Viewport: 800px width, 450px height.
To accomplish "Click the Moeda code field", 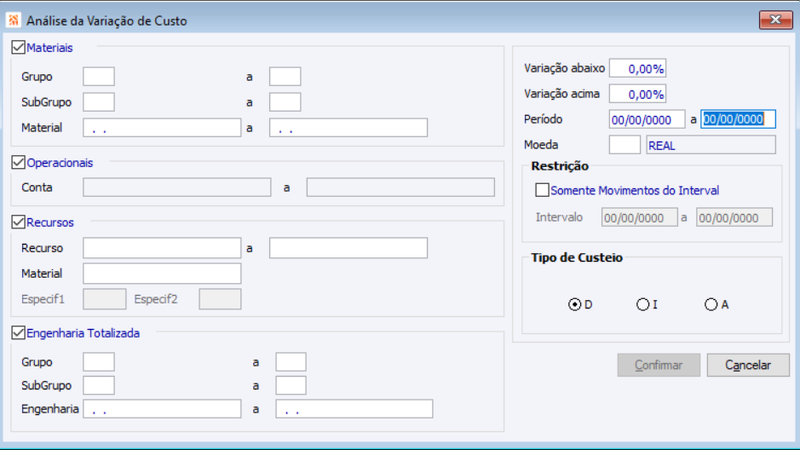I will pyautogui.click(x=625, y=145).
